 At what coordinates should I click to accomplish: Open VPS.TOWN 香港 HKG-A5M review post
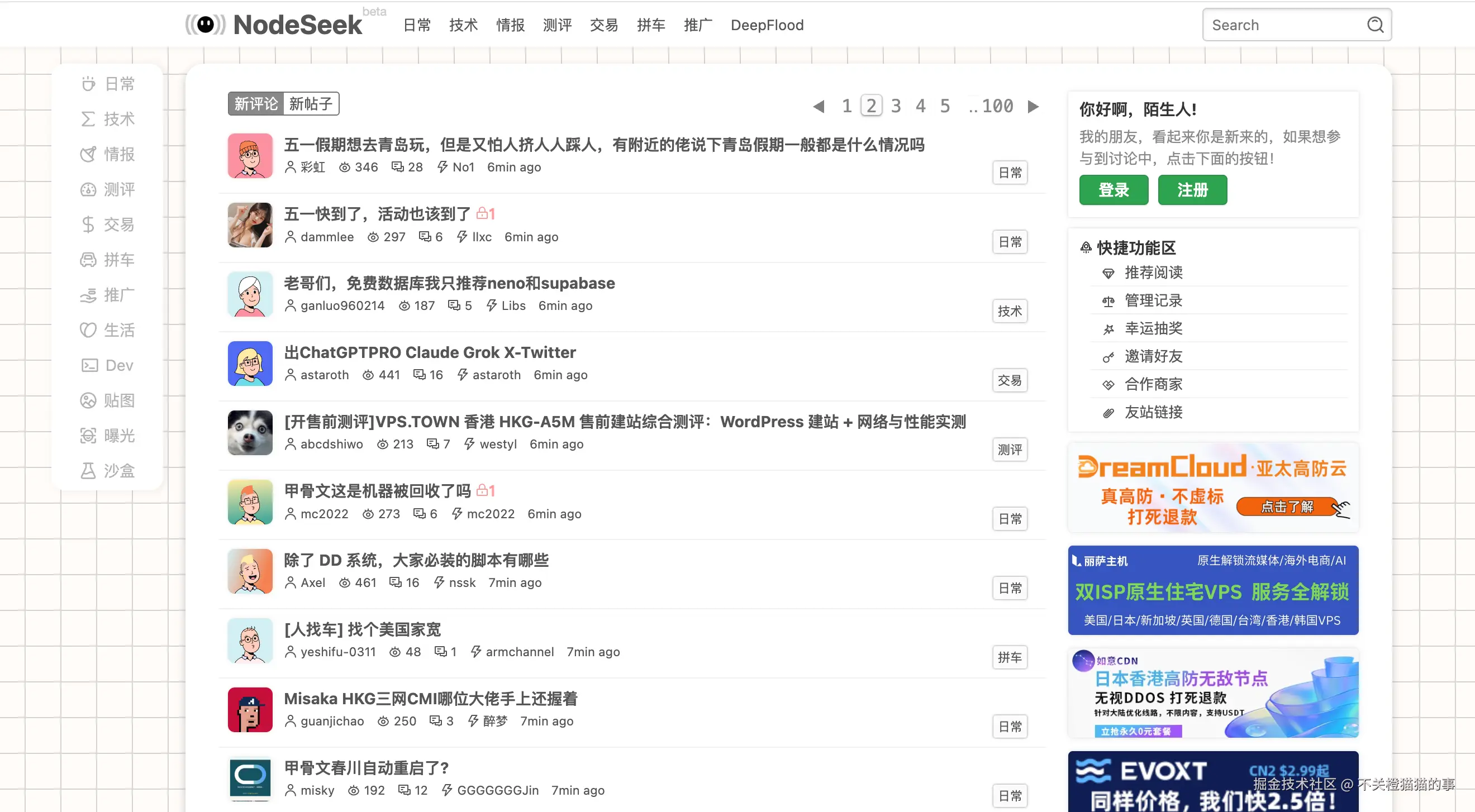click(x=625, y=422)
